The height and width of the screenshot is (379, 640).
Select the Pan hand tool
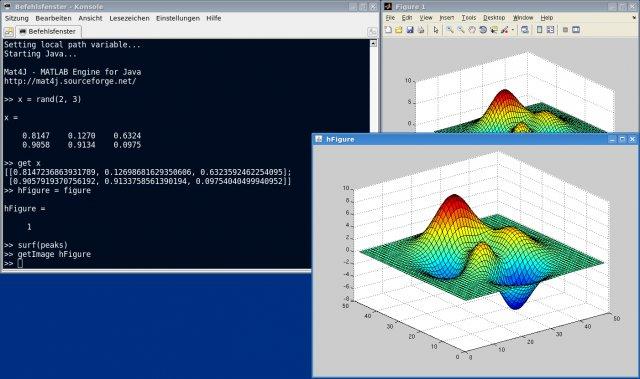(472, 29)
